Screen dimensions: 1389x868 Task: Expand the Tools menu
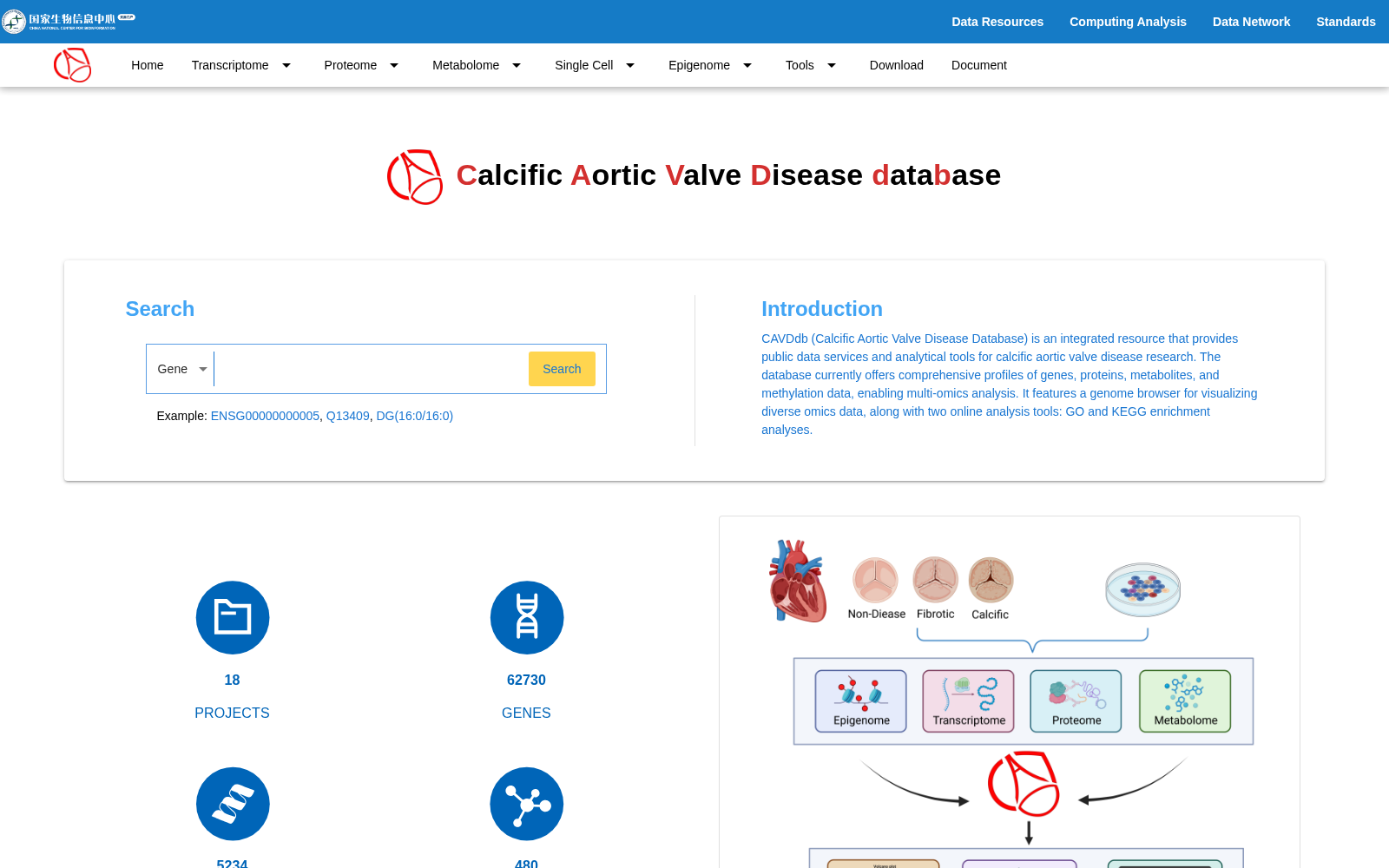pyautogui.click(x=811, y=65)
